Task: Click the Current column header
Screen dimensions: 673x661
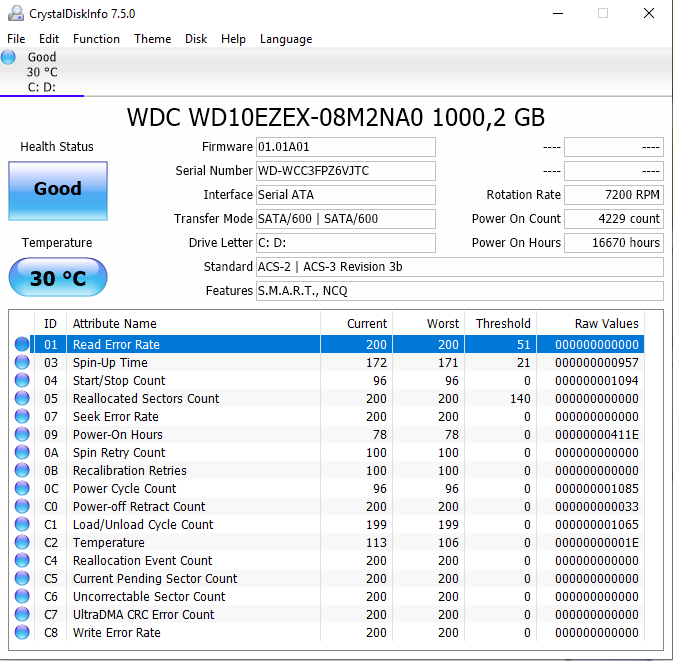Action: point(356,323)
